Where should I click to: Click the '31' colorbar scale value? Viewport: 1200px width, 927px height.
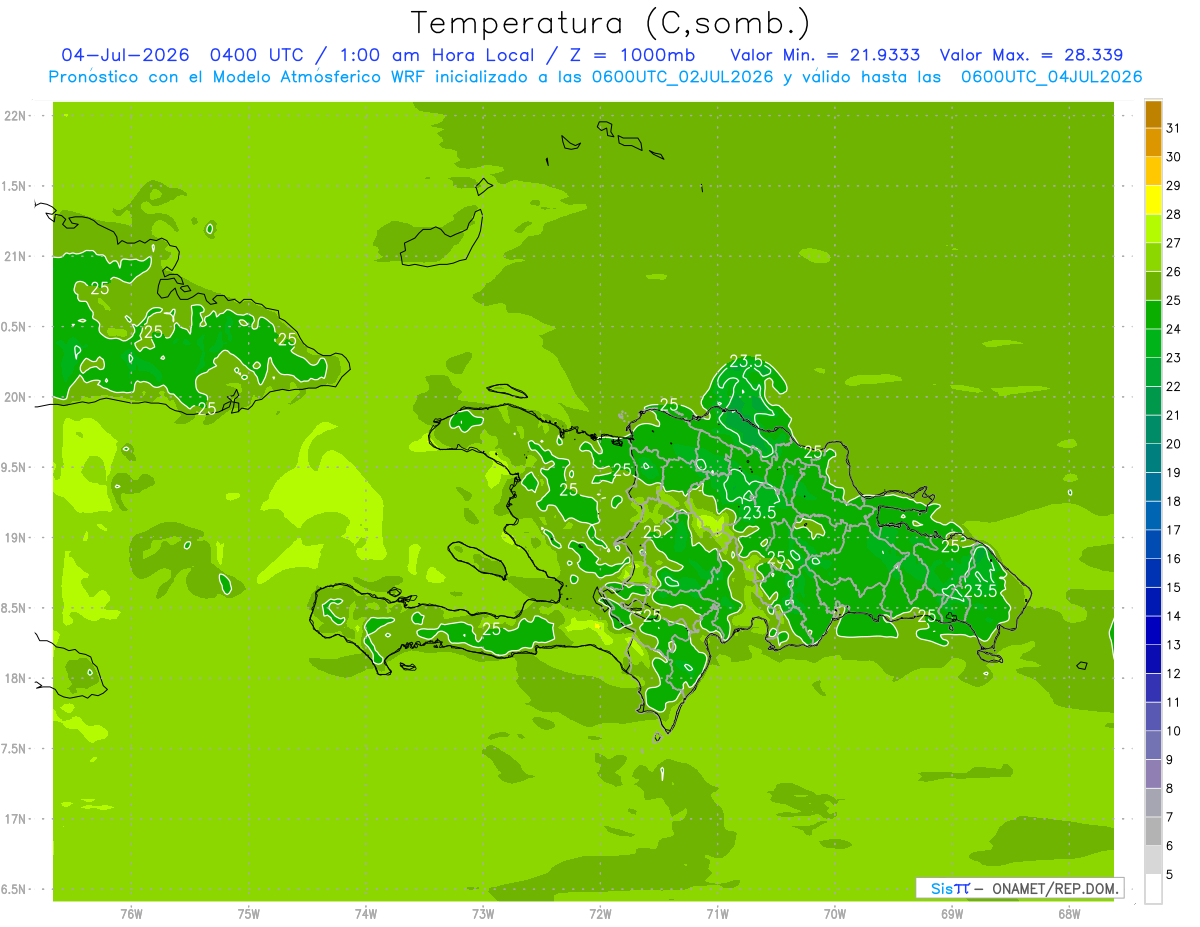[x=1174, y=128]
